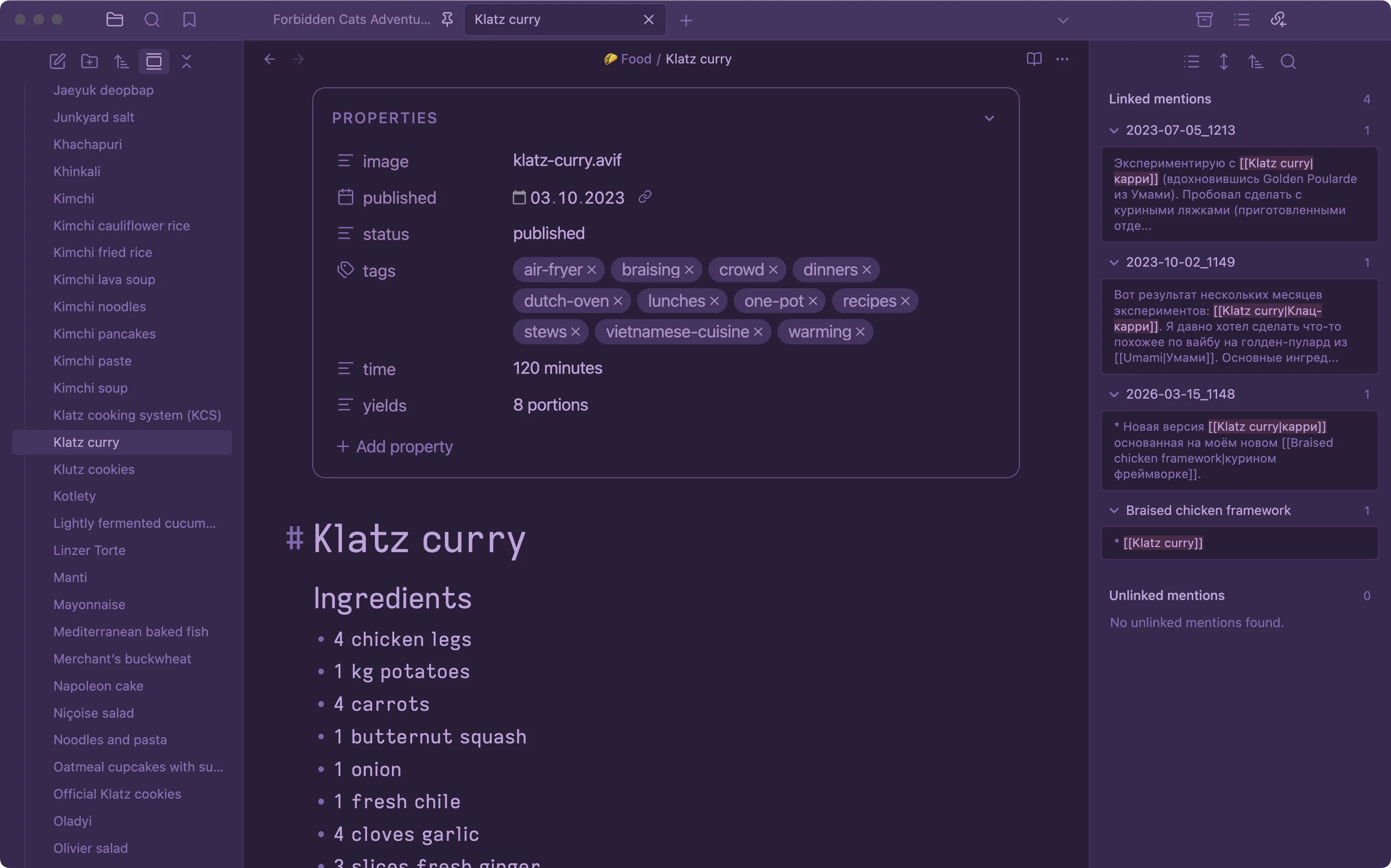1391x868 pixels.
Task: Open Jaeyuk deopbap note
Action: point(103,90)
